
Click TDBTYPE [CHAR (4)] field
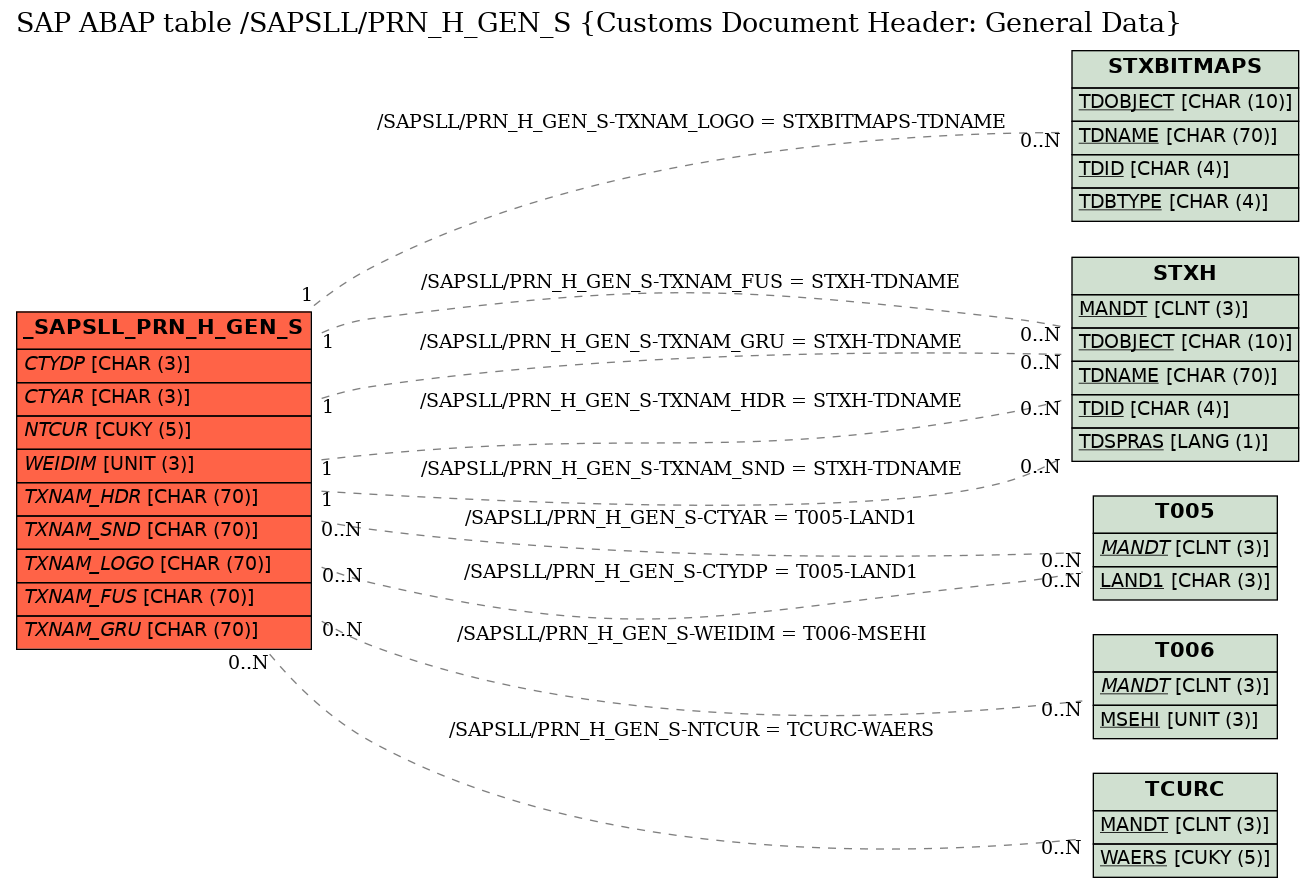point(1185,204)
